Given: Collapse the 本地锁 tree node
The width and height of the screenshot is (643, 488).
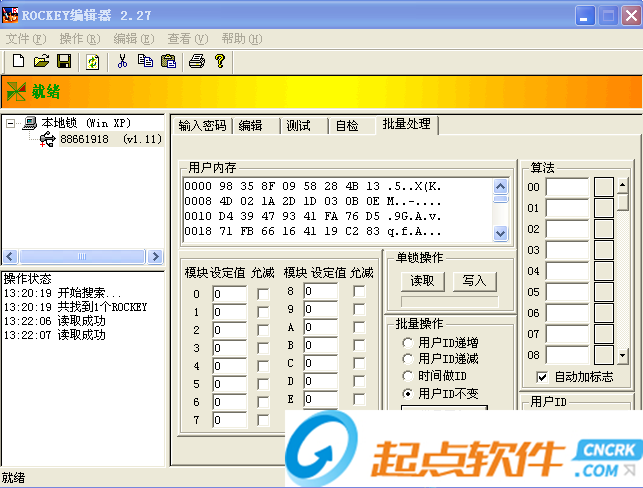Looking at the screenshot, I should pos(11,123).
